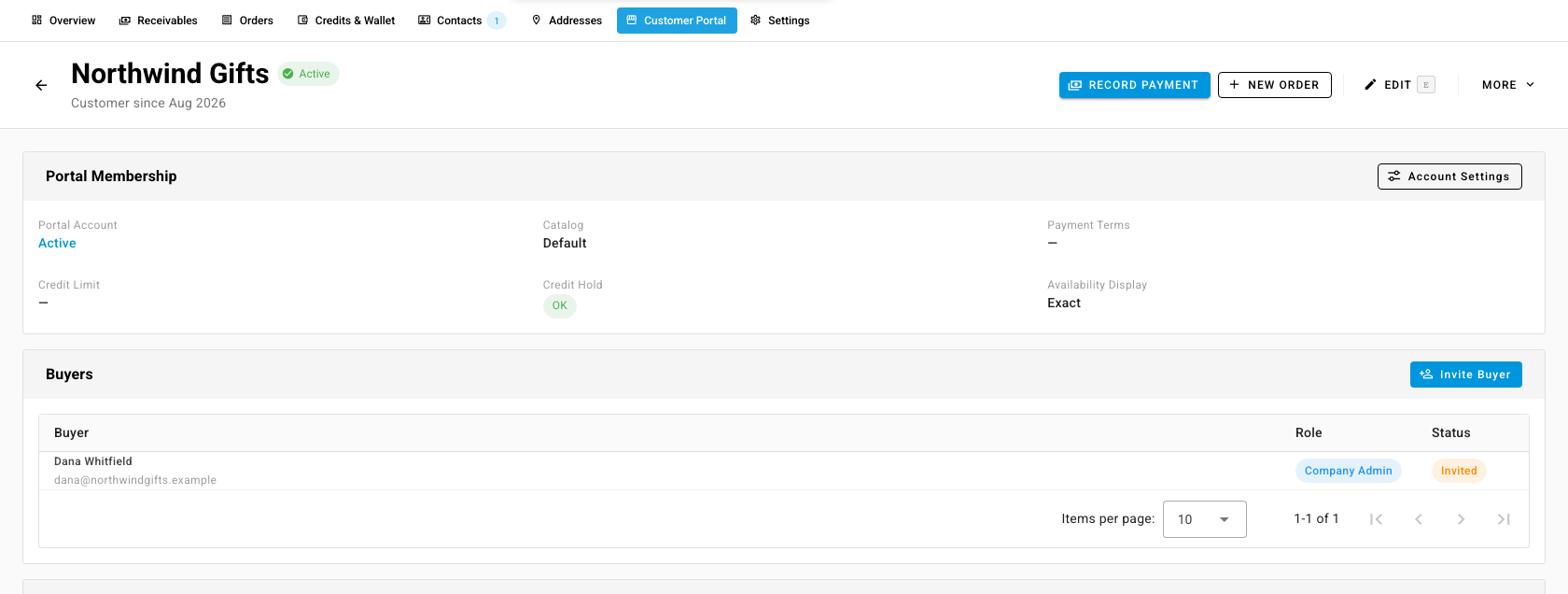Open Account Settings for portal membership
The image size is (1568, 594).
click(1449, 177)
